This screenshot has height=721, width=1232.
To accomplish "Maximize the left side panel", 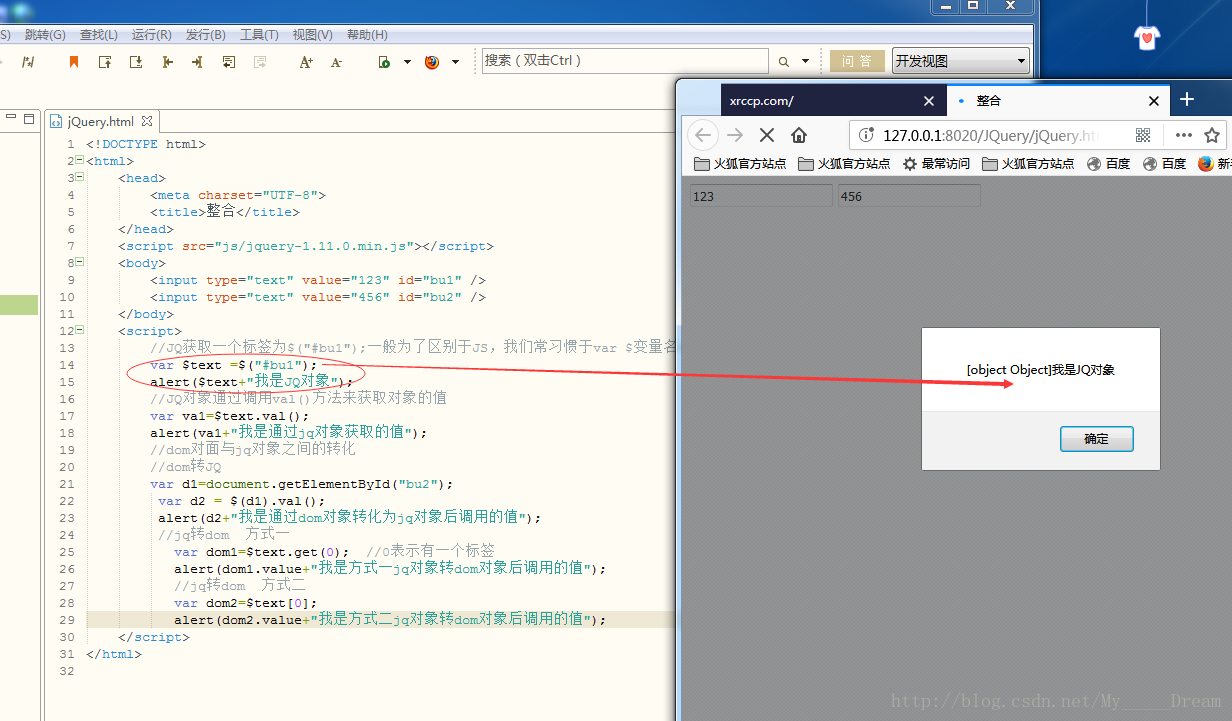I will pos(28,118).
